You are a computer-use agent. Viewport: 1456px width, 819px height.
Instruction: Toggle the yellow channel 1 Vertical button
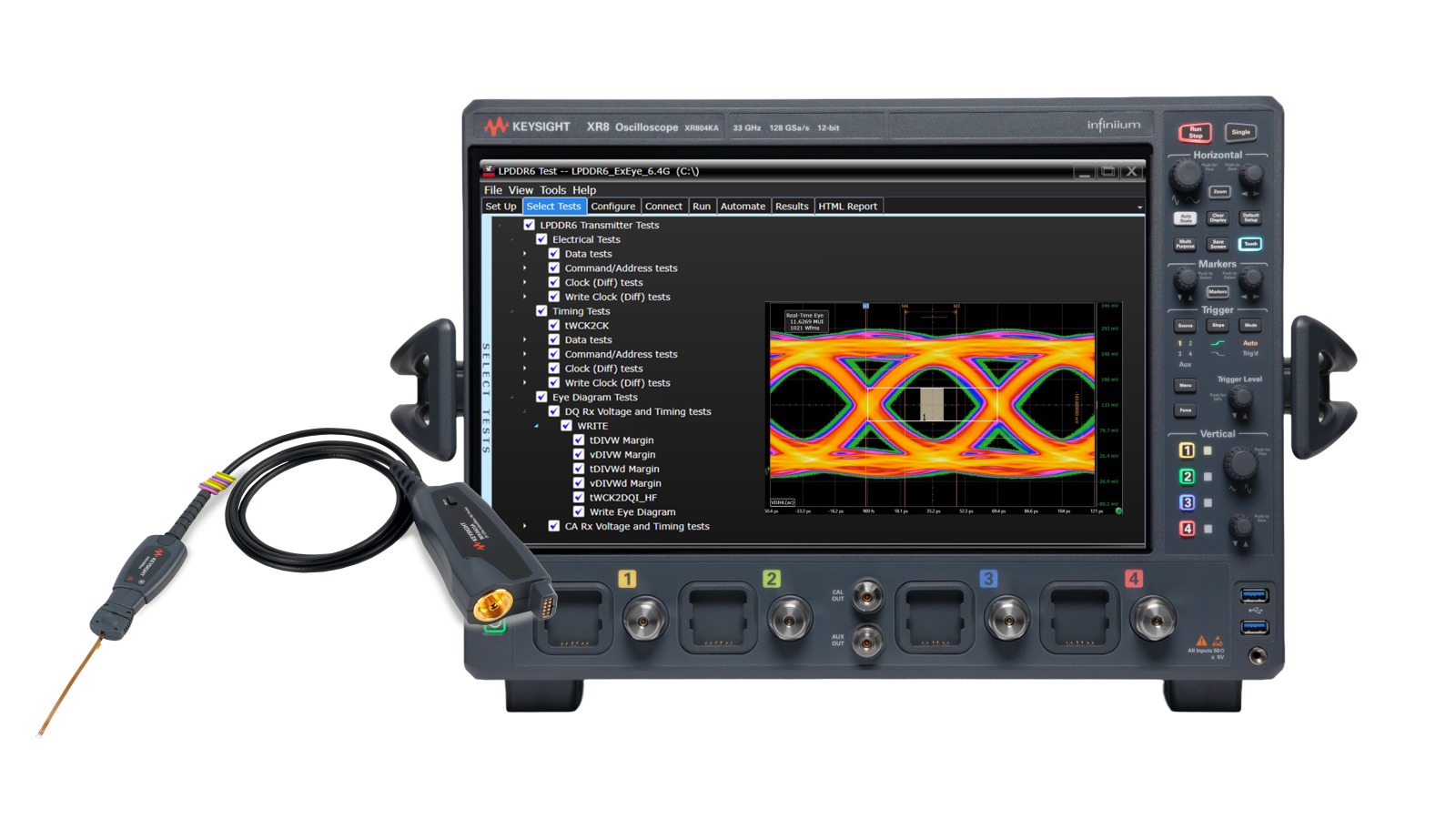pyautogui.click(x=1187, y=450)
